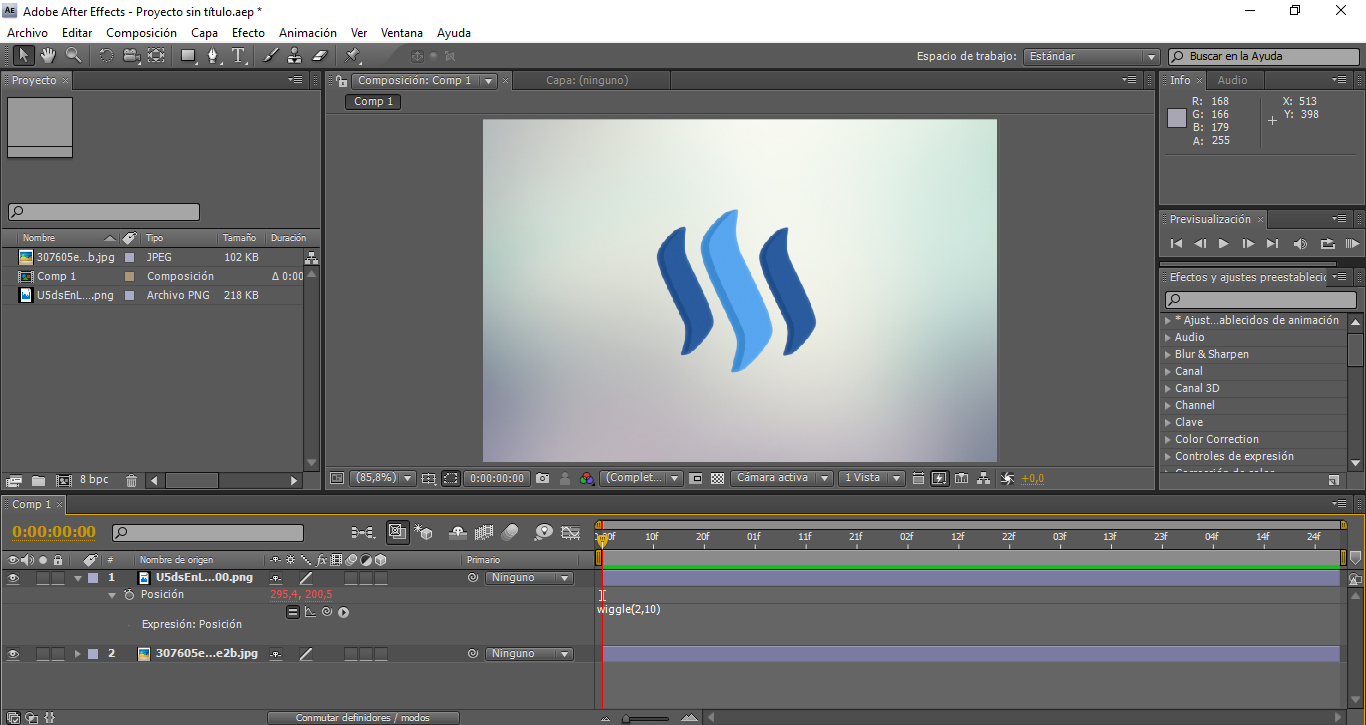The width and height of the screenshot is (1366, 725).
Task: Select the Pan Behind anchor point tool
Action: [x=156, y=56]
